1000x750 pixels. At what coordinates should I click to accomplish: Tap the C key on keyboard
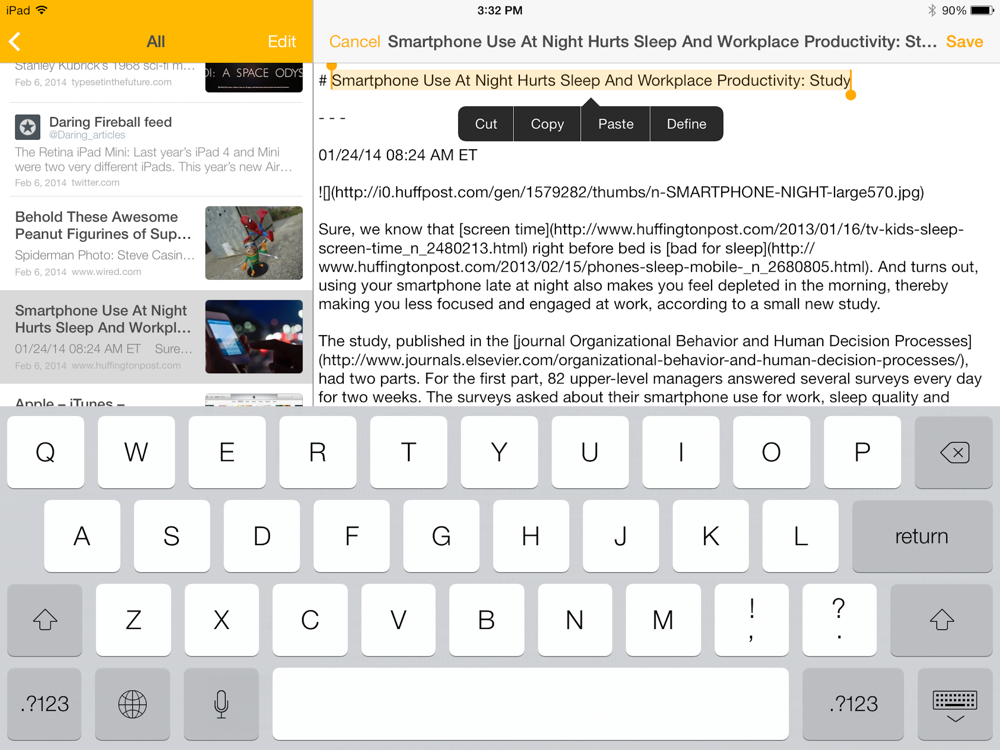pyautogui.click(x=310, y=620)
